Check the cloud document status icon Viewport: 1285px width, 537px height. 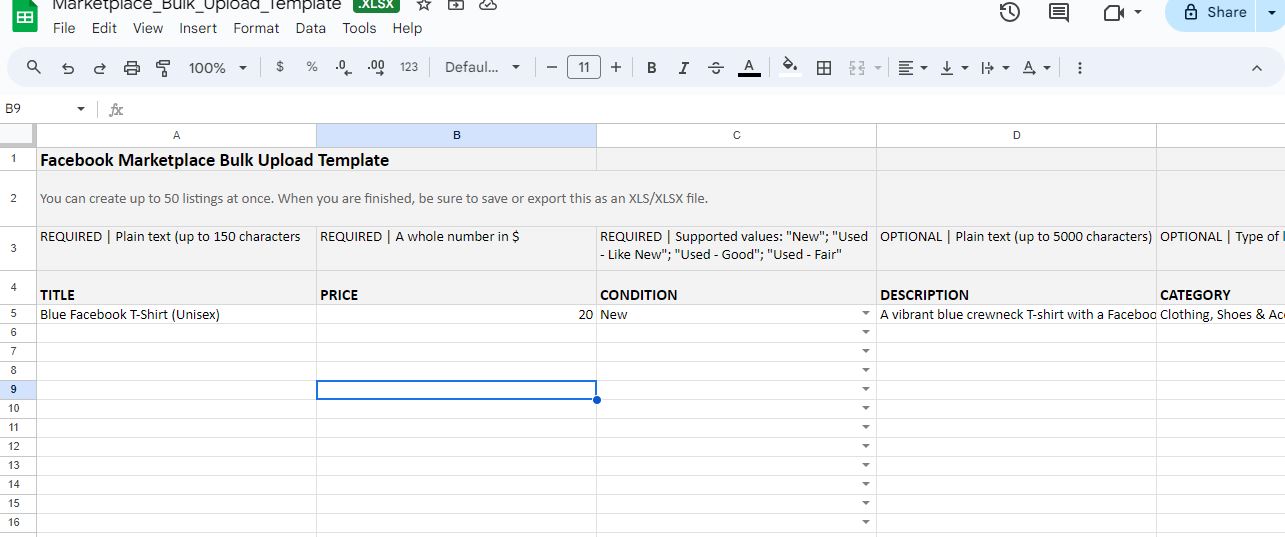[487, 5]
